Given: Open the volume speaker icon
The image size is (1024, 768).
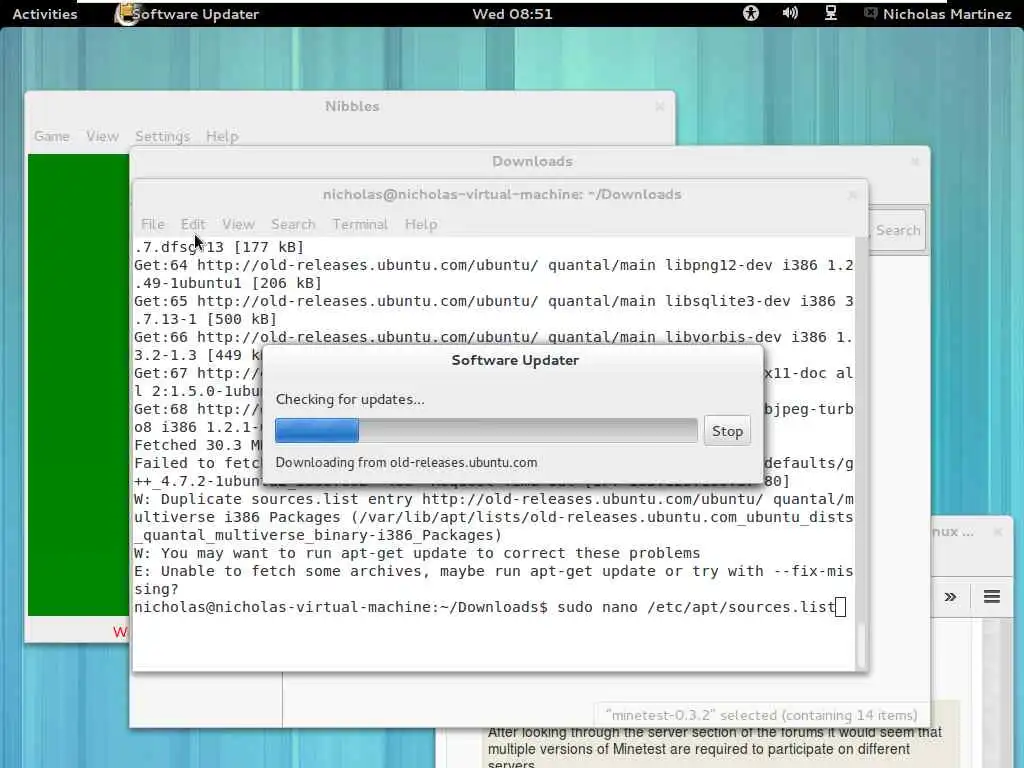Looking at the screenshot, I should coord(790,13).
